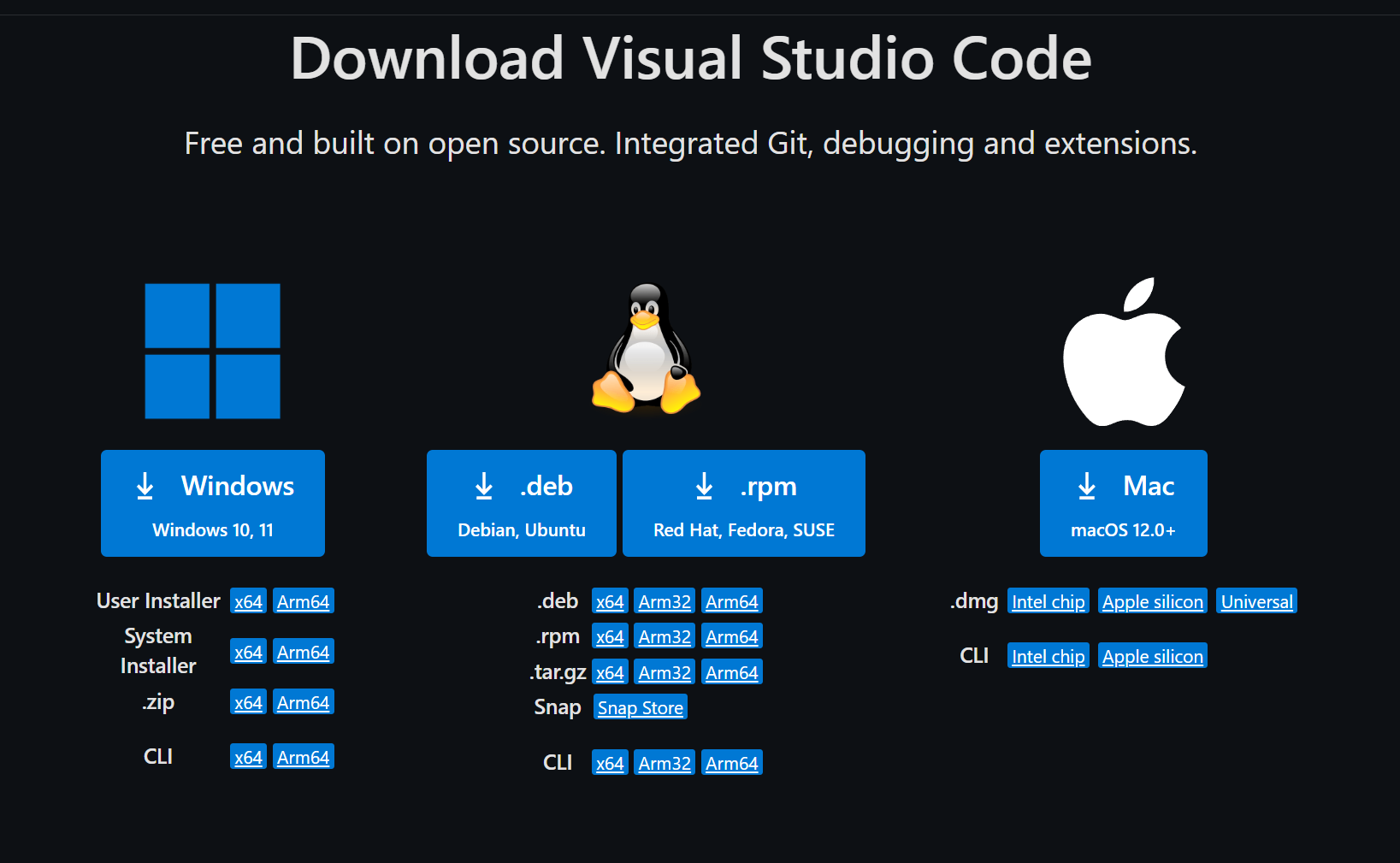Choose System Installer Arm64 download
1400x863 pixels.
tap(304, 652)
